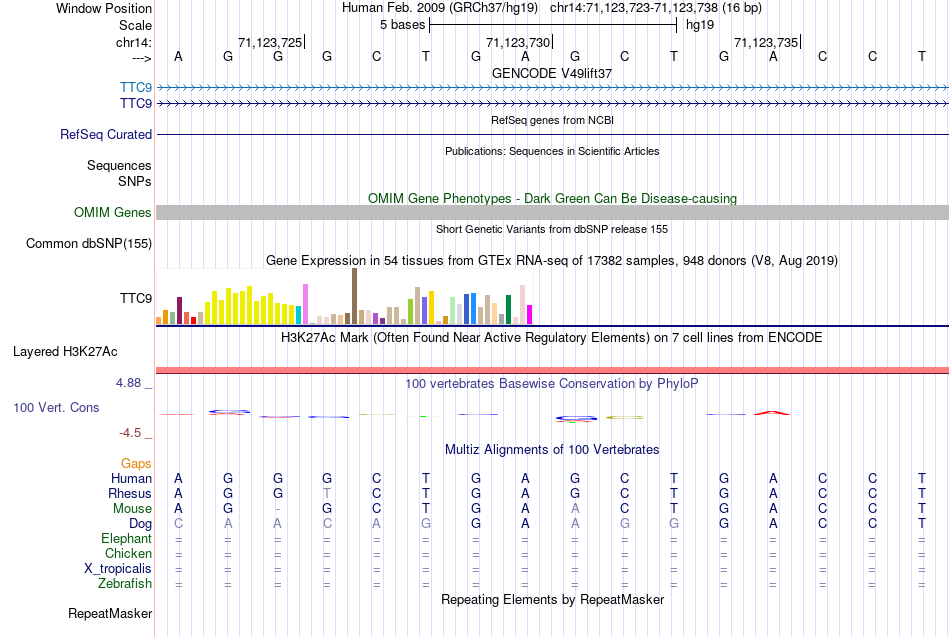Viewport: 950px width, 637px height.
Task: Click Publications: Sequences in Scientific Articles title
Action: point(552,151)
